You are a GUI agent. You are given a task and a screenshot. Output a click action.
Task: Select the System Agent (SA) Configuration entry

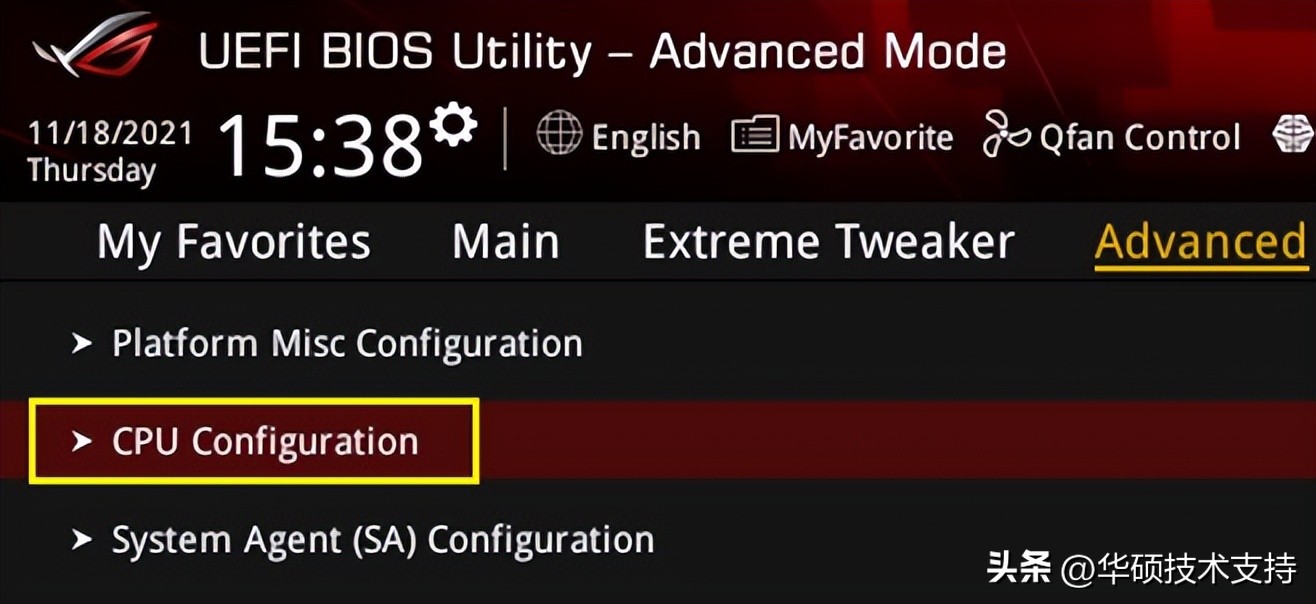click(x=383, y=540)
